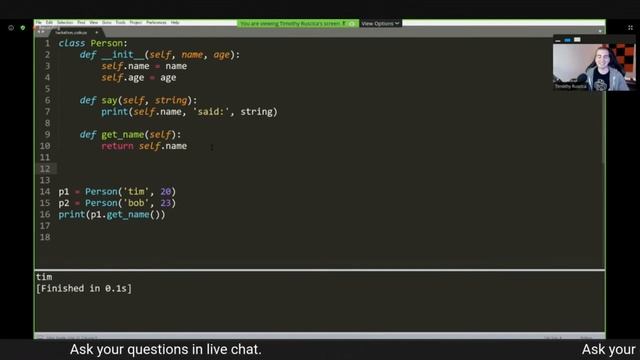The image size is (640, 360).
Task: Open the View menu
Action: click(93, 22)
